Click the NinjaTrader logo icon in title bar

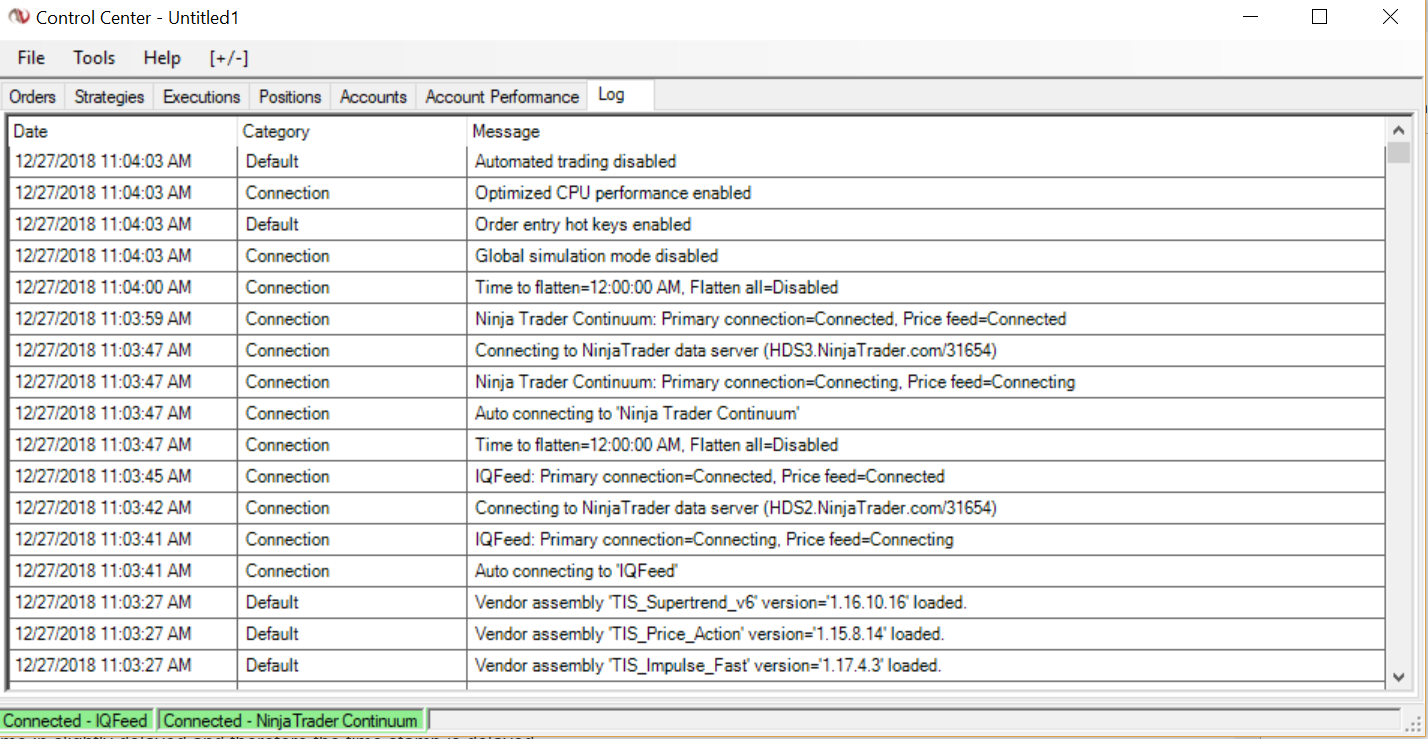click(x=19, y=17)
